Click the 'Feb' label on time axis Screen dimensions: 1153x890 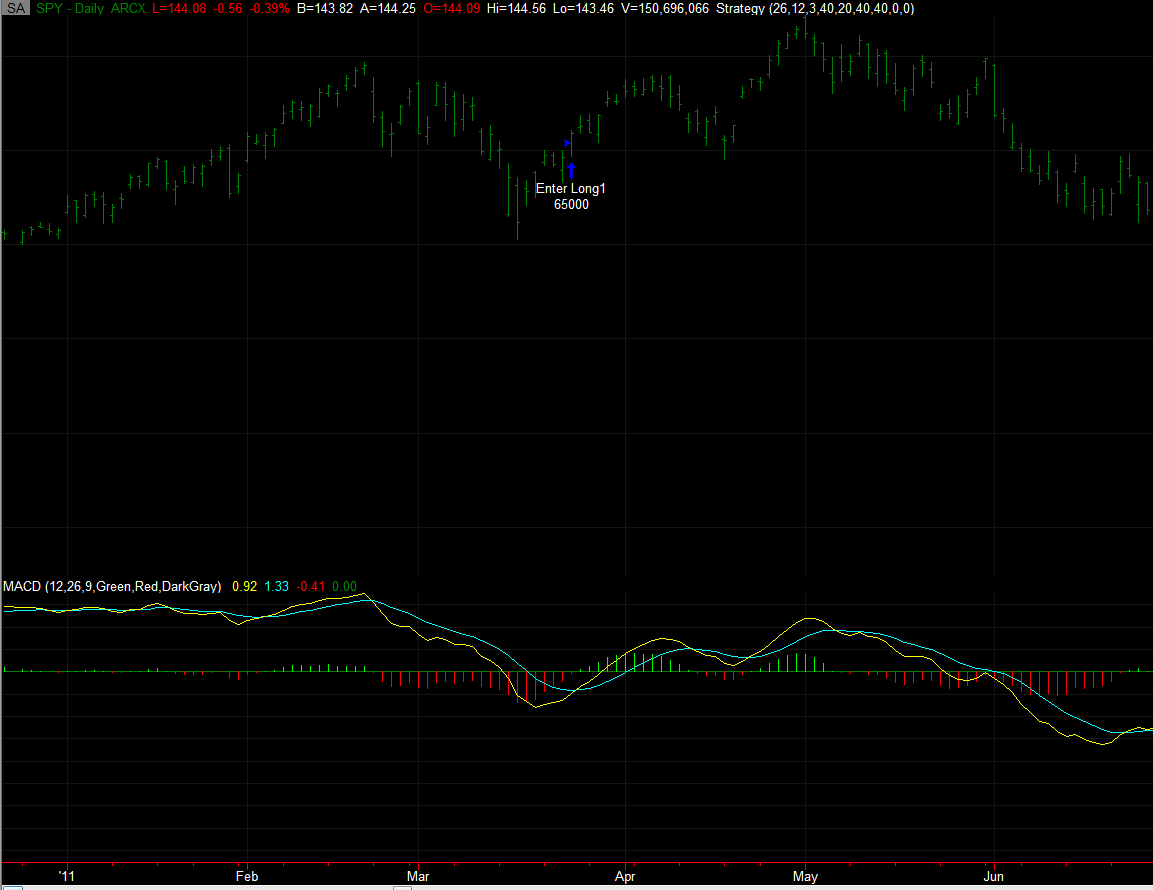247,876
